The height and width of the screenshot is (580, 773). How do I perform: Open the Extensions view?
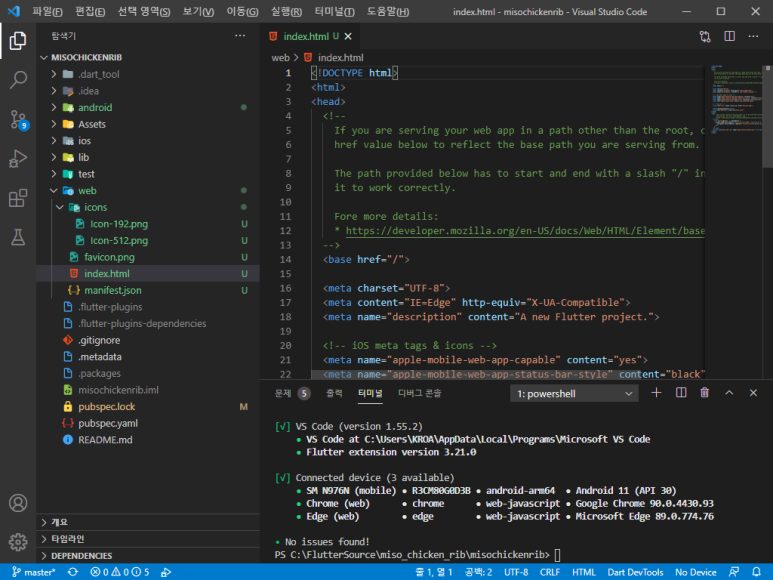pyautogui.click(x=18, y=198)
